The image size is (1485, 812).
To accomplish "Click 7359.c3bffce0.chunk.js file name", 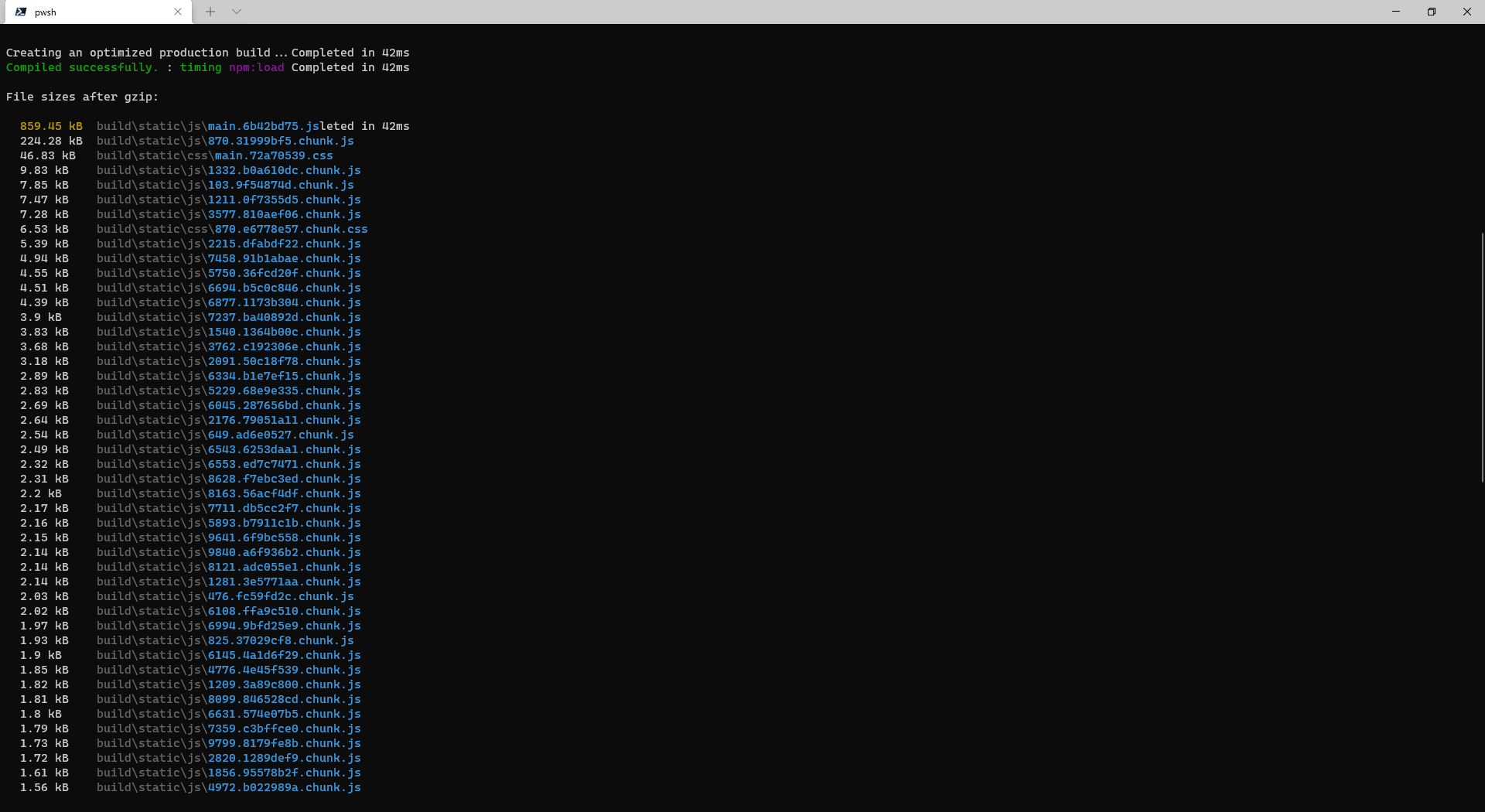I will click(285, 728).
